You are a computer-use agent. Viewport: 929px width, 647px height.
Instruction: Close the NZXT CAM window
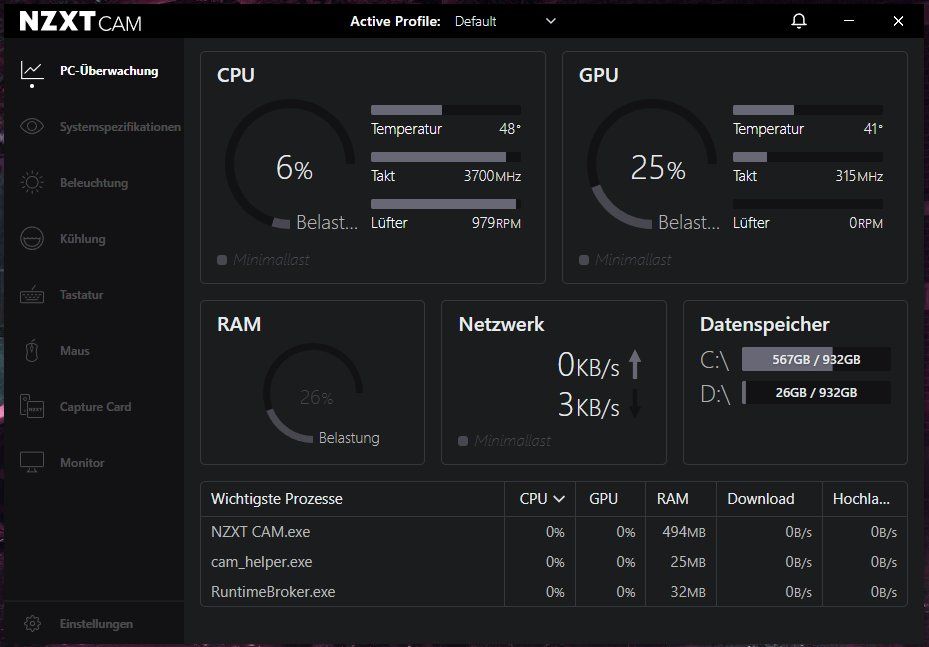pos(898,21)
